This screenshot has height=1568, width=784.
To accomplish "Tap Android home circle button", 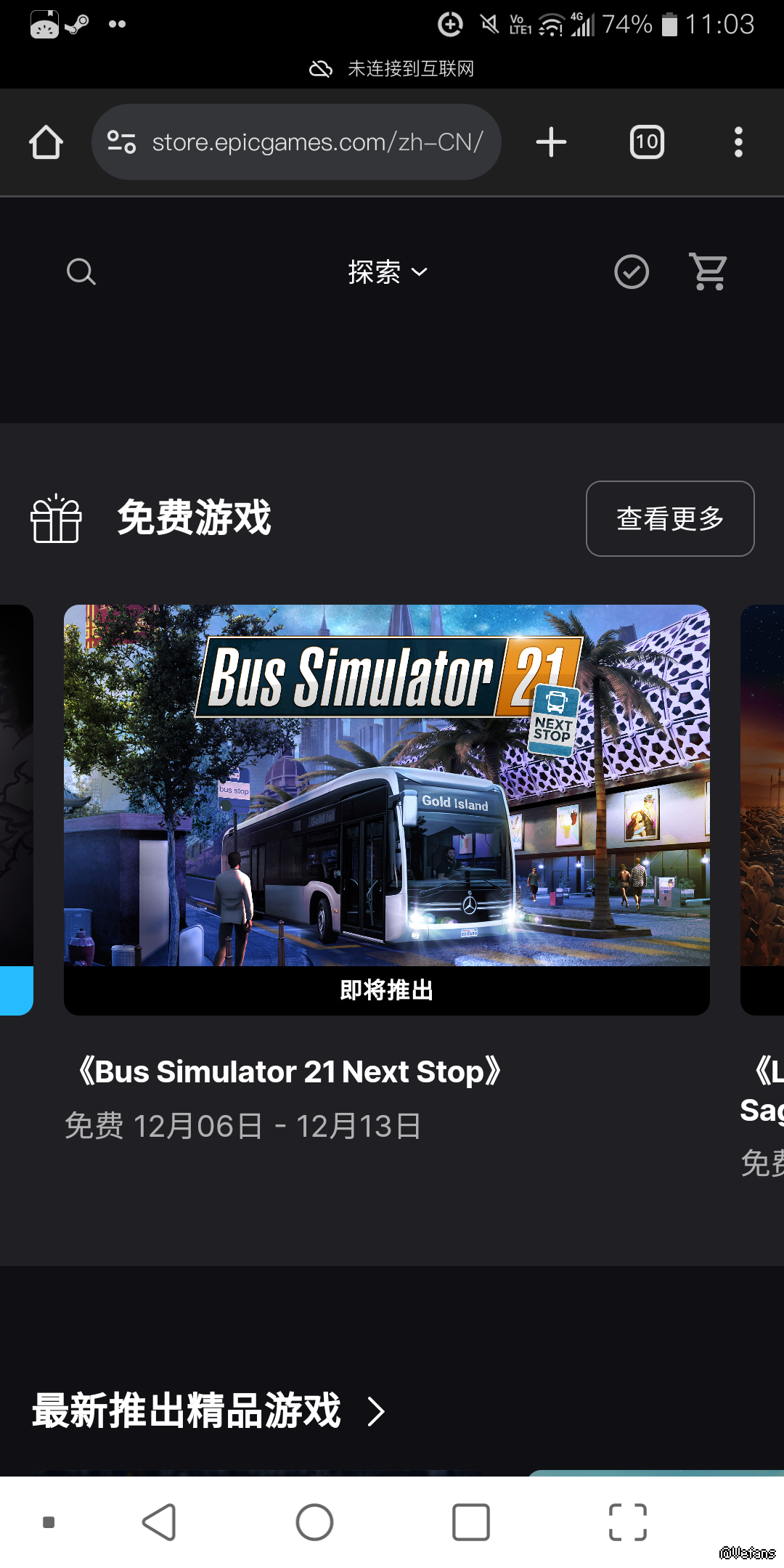I will click(314, 1522).
